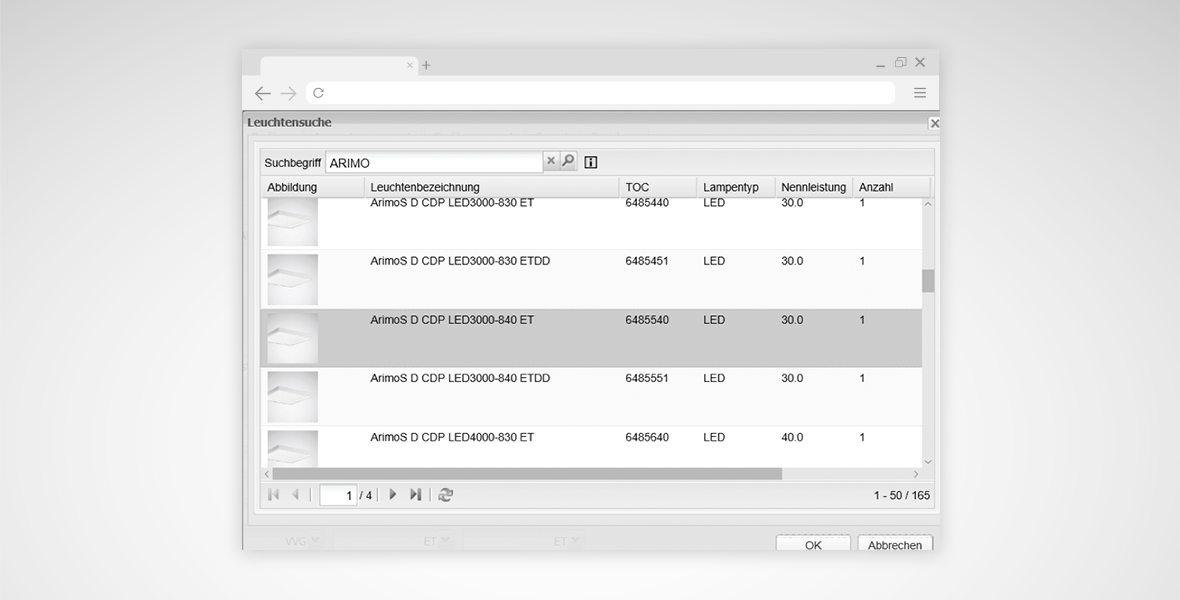Screen dimensions: 1180x600
Task: Open the VVG dropdown behind the dialog
Action: point(301,541)
